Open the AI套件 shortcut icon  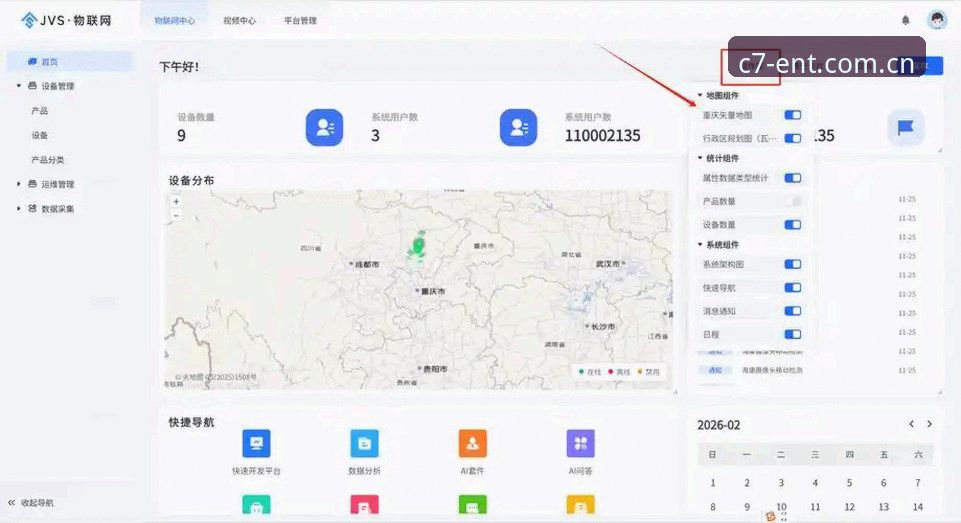click(473, 443)
